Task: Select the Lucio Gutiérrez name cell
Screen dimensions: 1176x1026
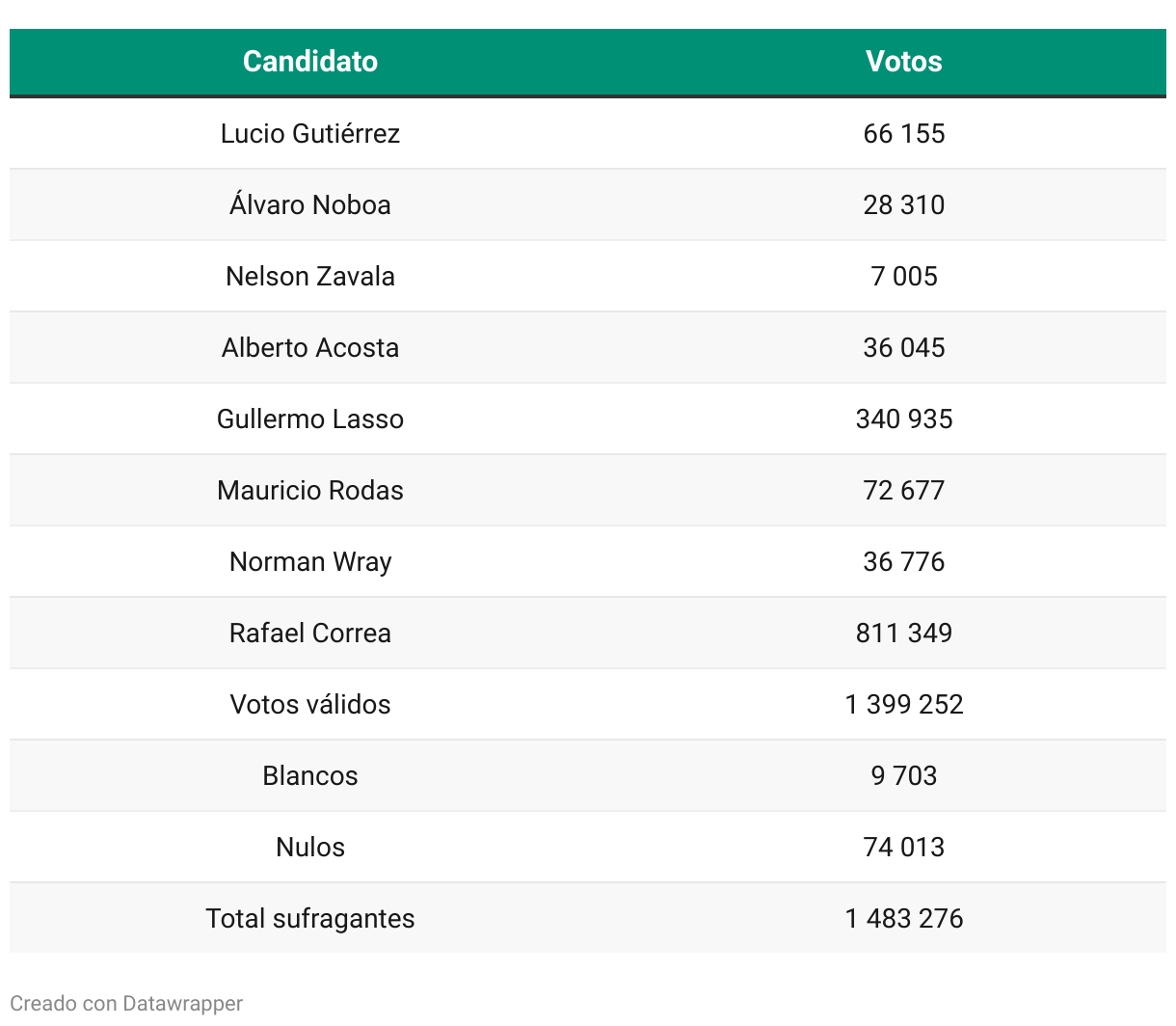Action: click(x=310, y=133)
